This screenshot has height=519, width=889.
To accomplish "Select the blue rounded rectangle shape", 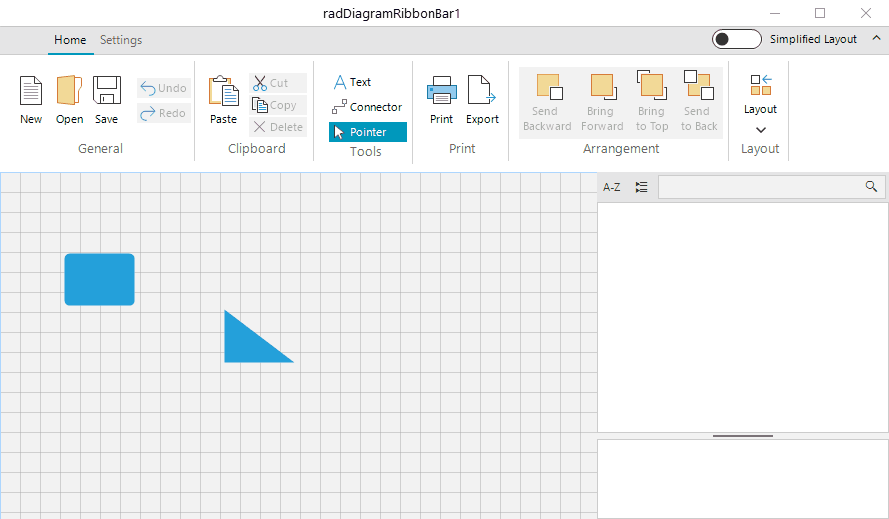I will [99, 280].
